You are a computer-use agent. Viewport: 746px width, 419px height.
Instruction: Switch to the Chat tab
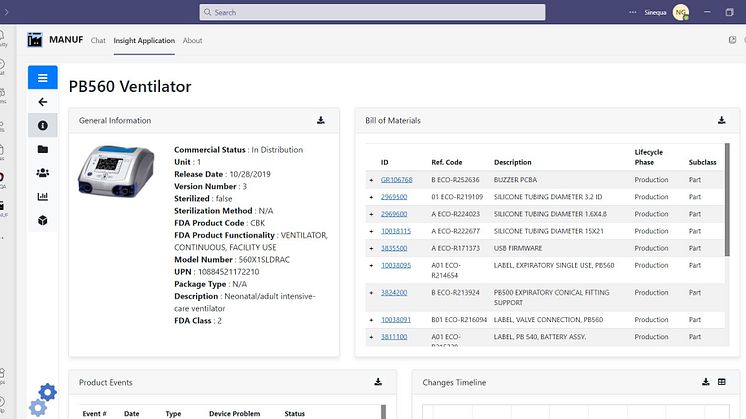(x=98, y=41)
